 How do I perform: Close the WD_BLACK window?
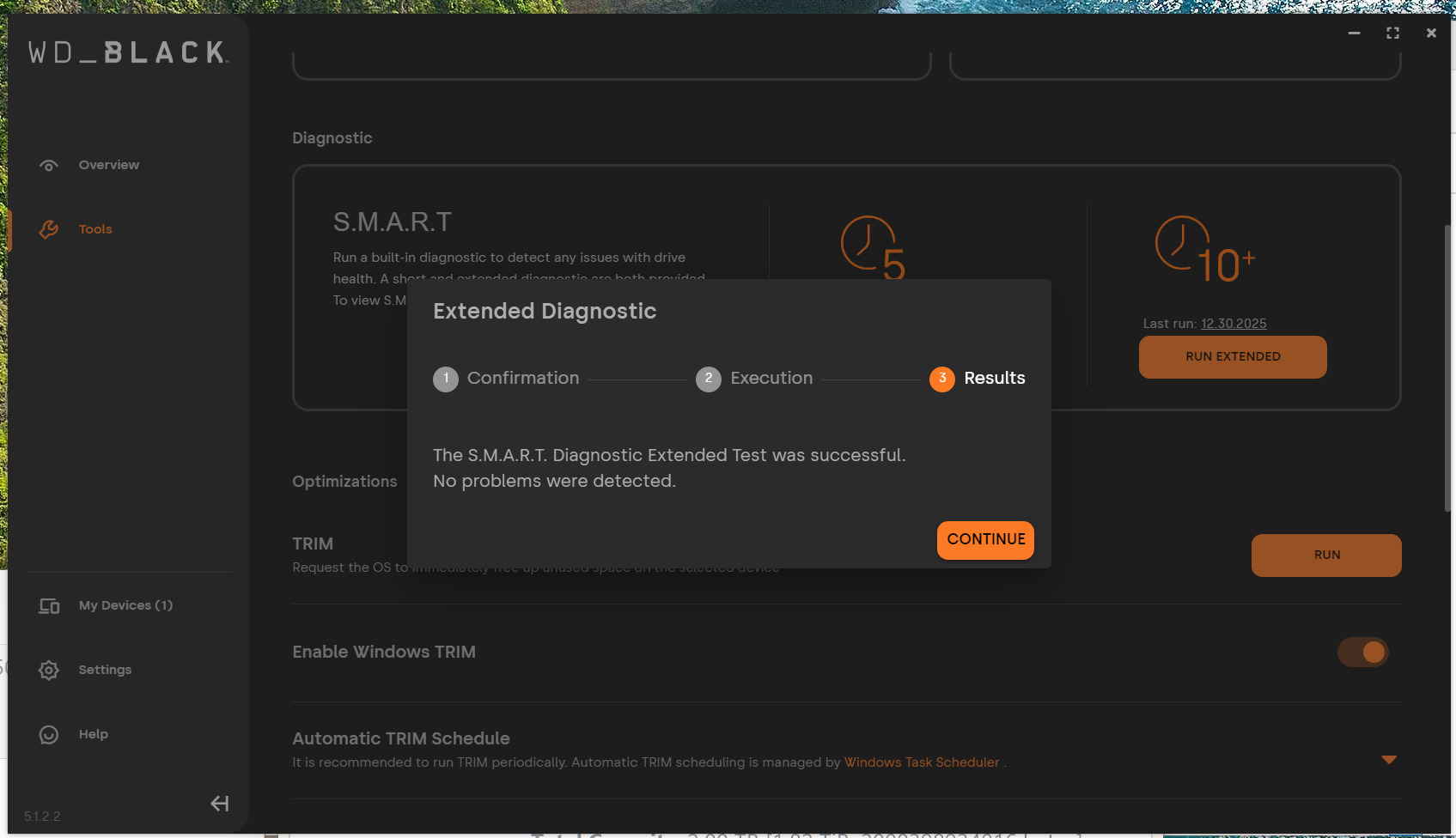point(1431,33)
